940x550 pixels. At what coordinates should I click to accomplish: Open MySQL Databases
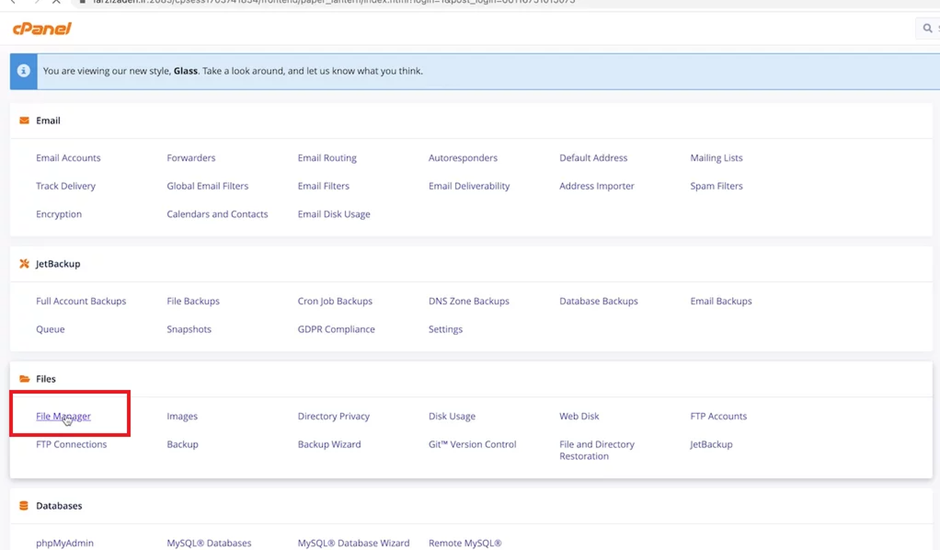pos(209,543)
